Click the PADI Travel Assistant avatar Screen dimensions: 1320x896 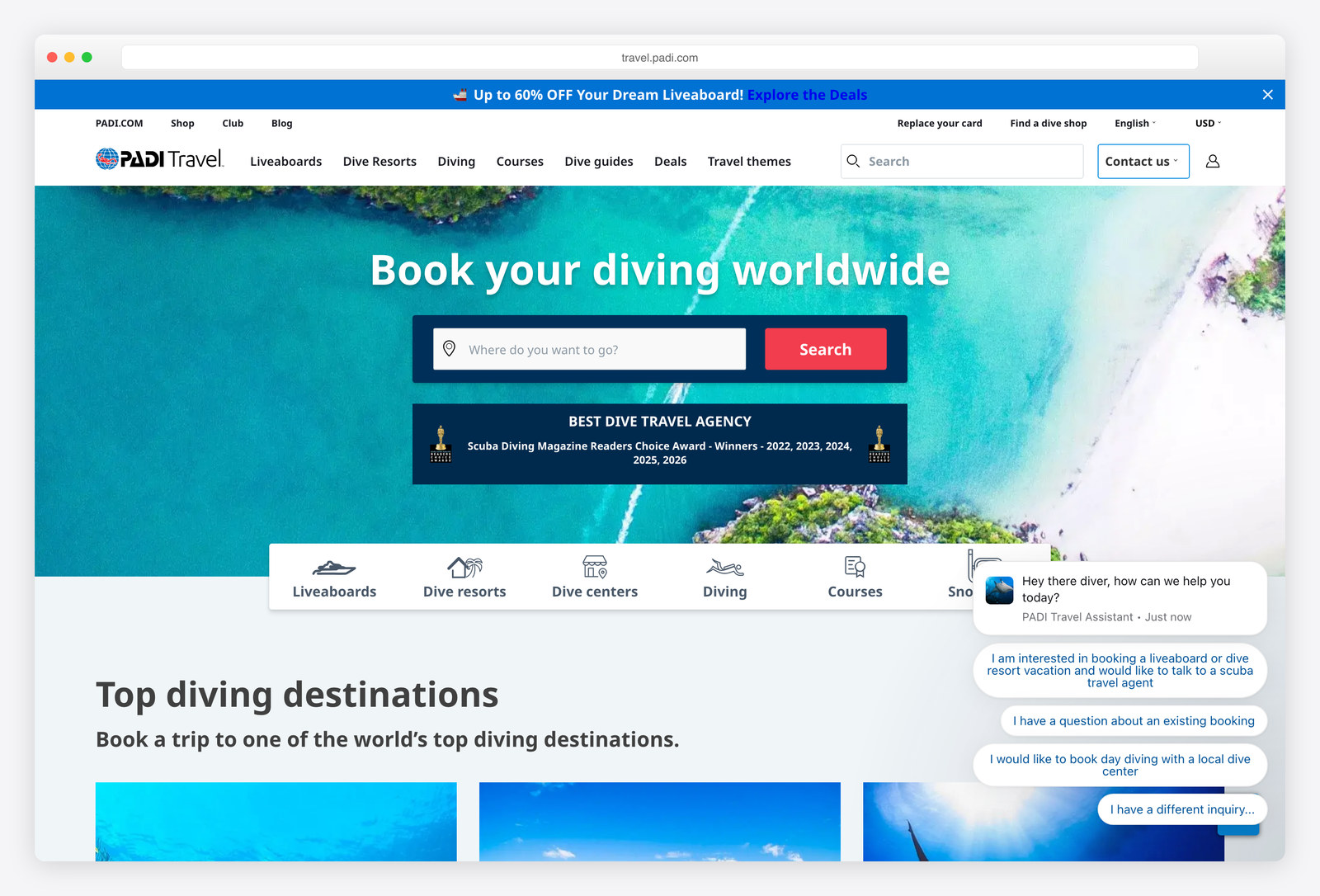click(999, 591)
